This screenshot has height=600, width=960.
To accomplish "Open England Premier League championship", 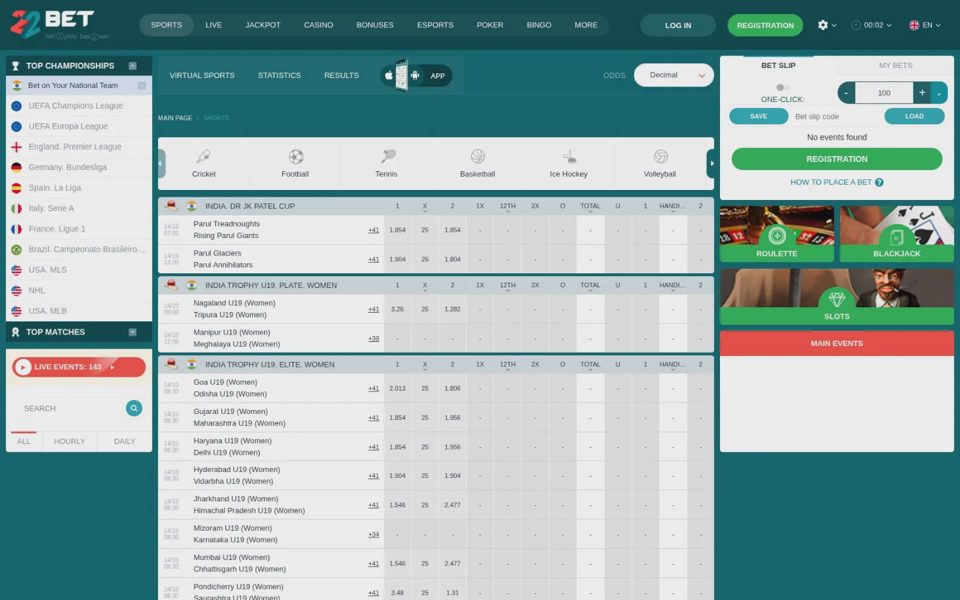I will point(79,147).
